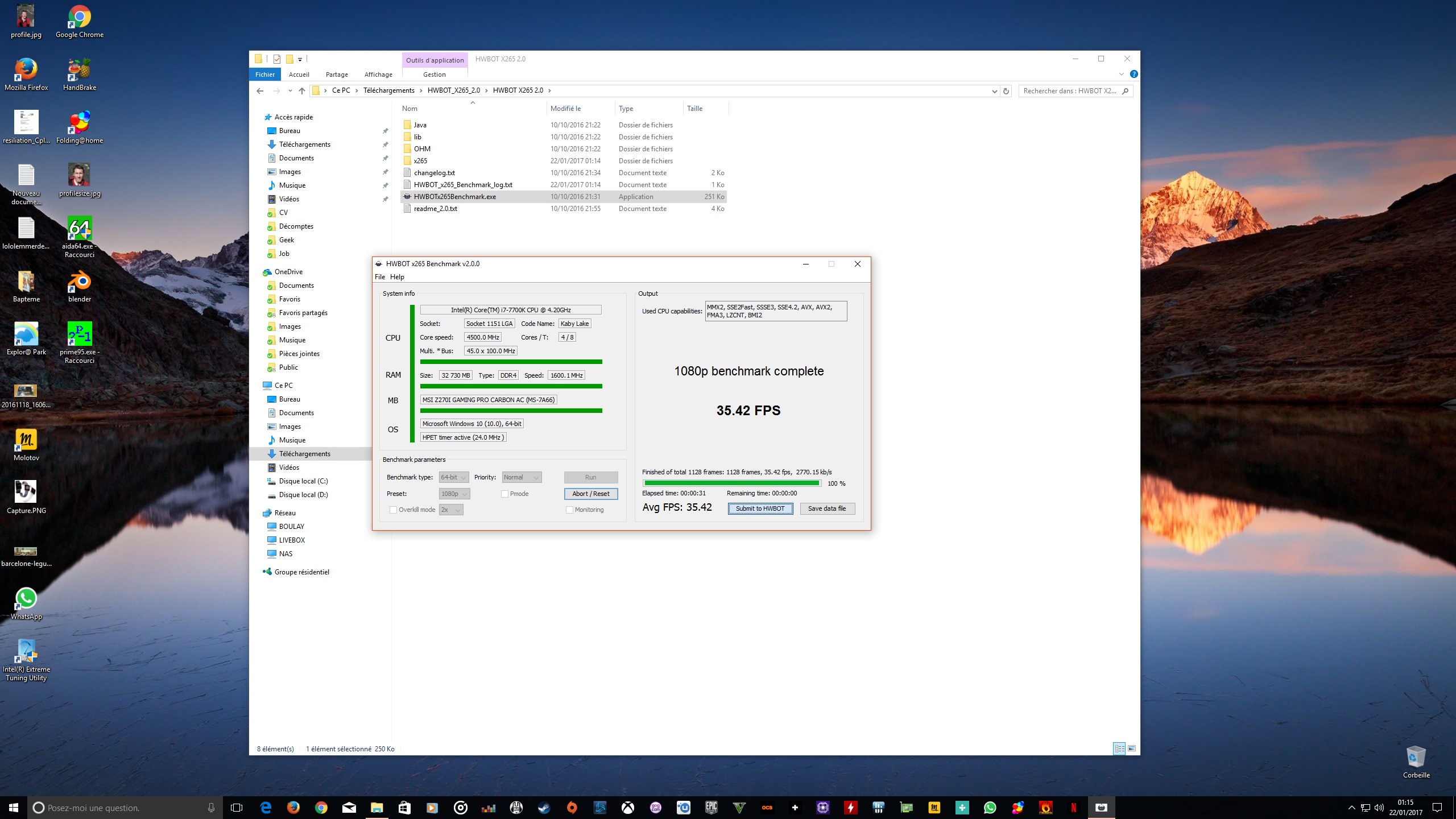This screenshot has width=1456, height=819.
Task: Click Windows Start button
Action: pyautogui.click(x=14, y=808)
